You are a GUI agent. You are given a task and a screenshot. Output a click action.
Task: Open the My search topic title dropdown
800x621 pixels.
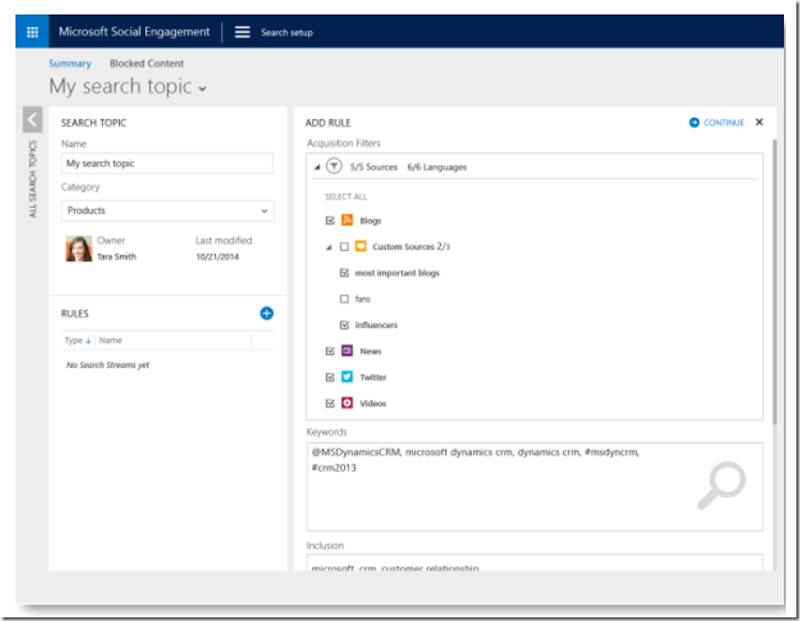point(203,89)
